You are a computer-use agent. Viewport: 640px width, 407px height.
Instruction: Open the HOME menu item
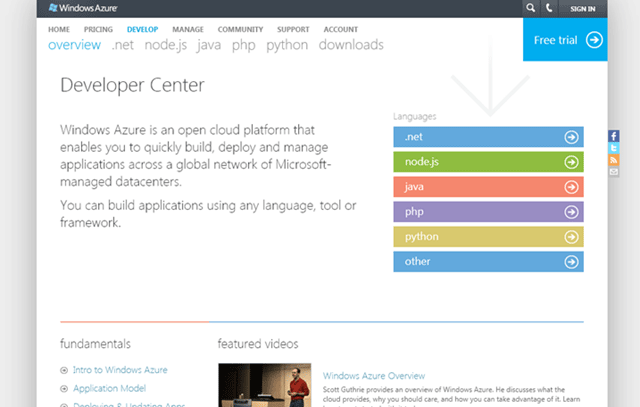59,29
